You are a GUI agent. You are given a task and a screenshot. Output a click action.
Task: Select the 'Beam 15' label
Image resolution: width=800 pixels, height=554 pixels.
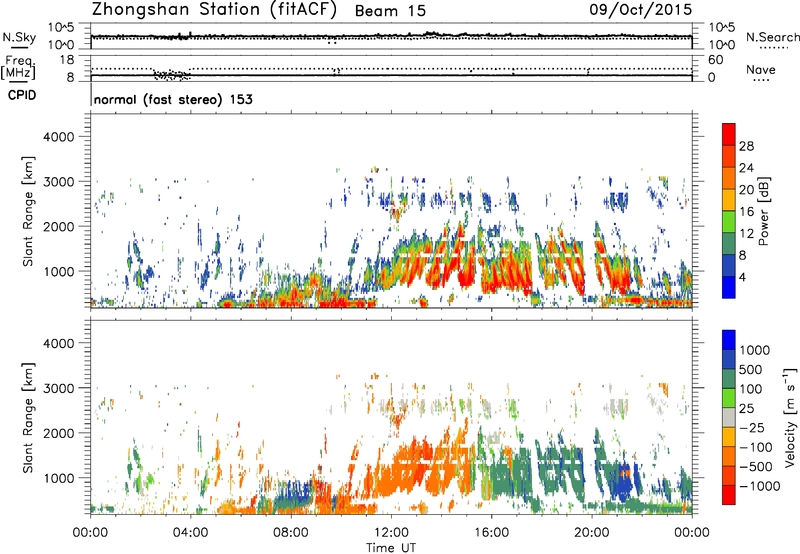tap(390, 11)
